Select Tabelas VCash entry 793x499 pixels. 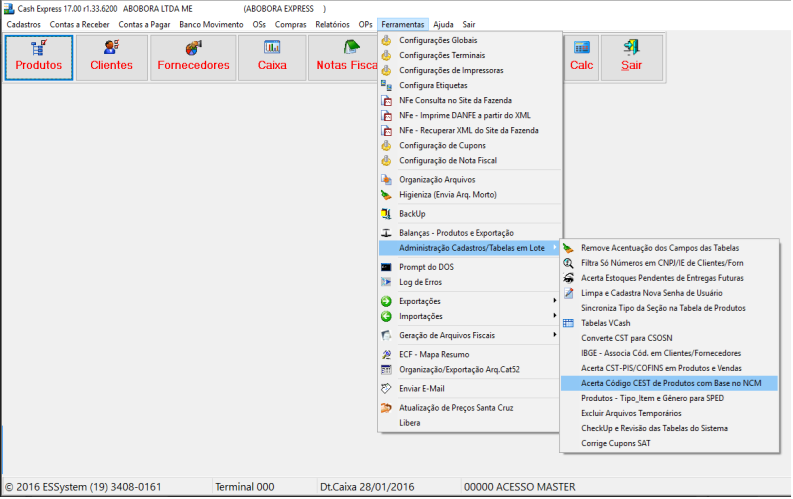[x=606, y=323]
